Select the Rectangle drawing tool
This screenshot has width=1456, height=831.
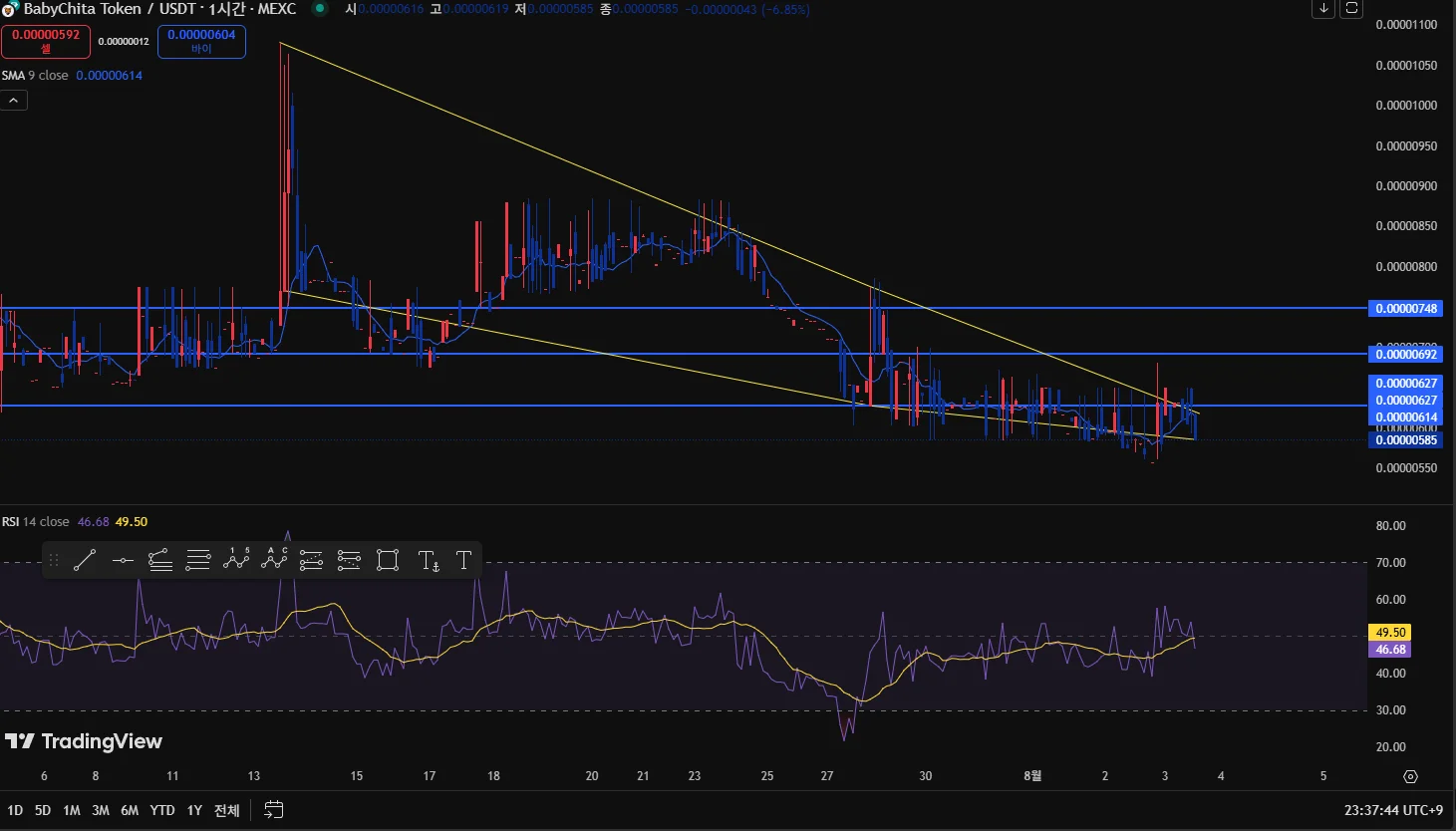point(388,561)
